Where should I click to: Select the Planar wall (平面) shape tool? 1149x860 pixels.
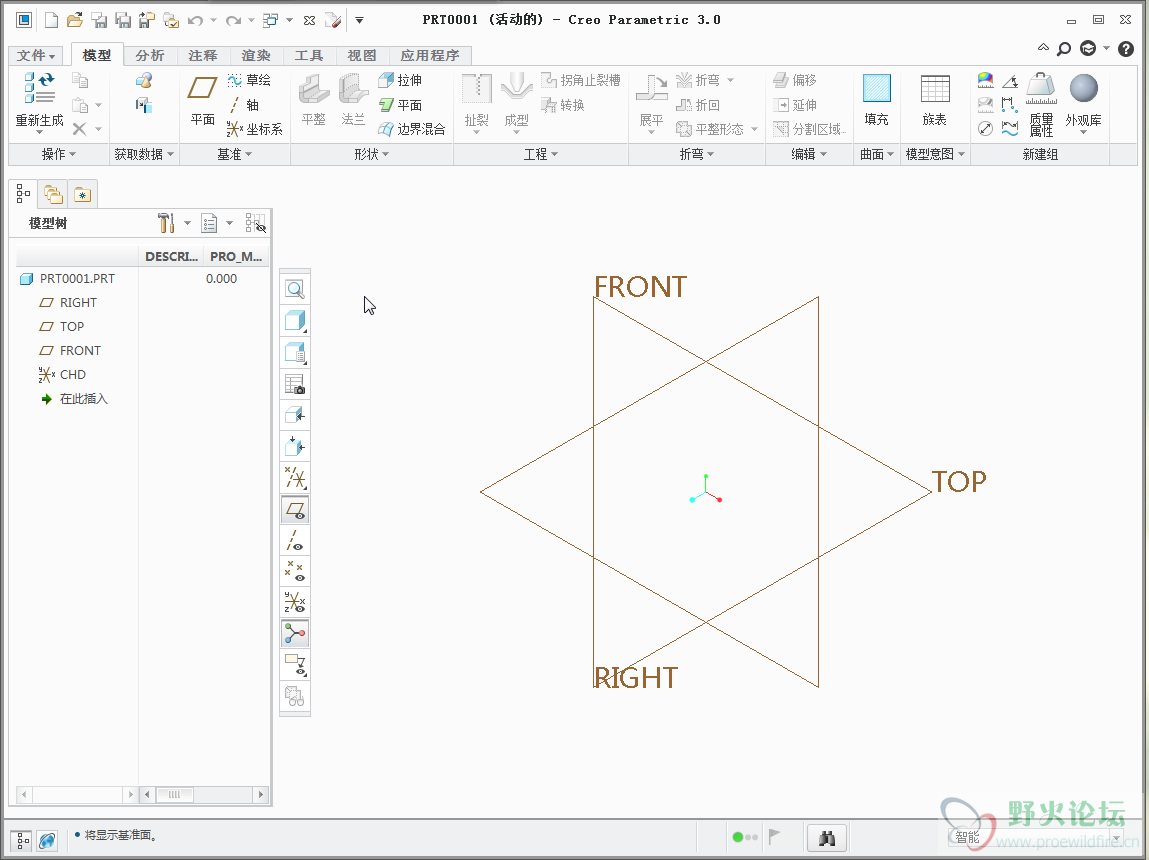point(400,105)
